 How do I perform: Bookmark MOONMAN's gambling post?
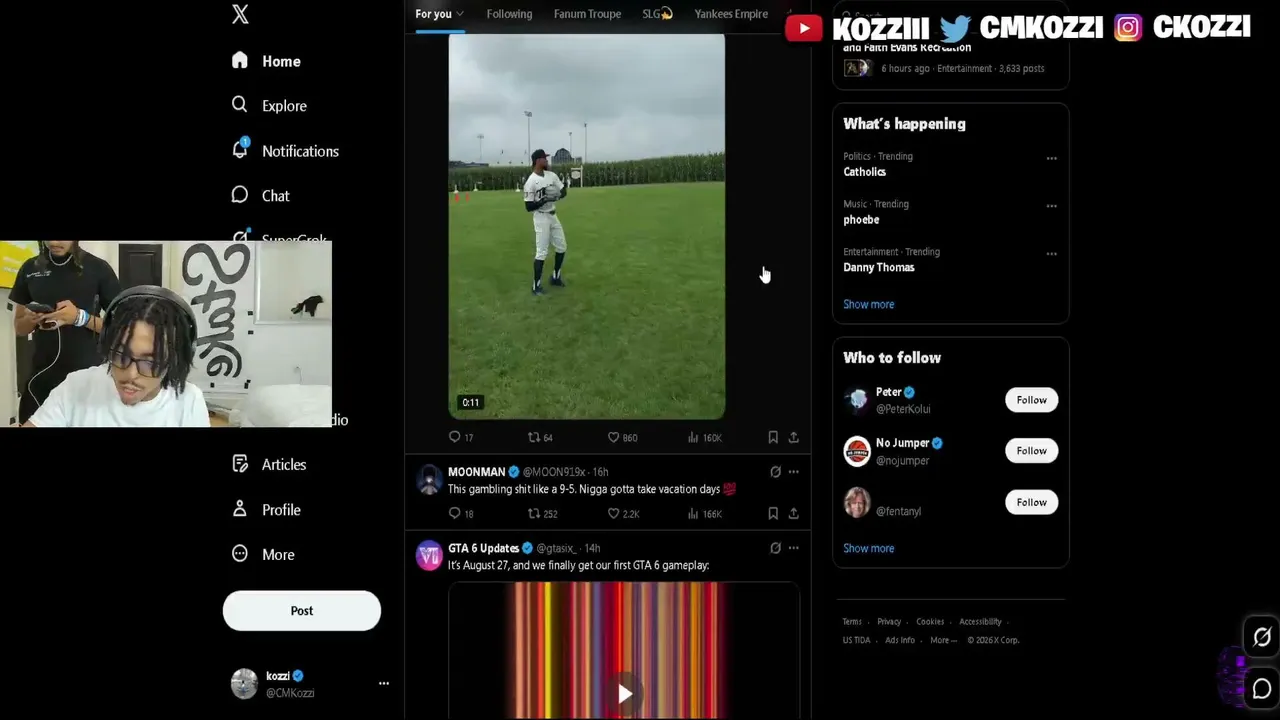click(773, 513)
